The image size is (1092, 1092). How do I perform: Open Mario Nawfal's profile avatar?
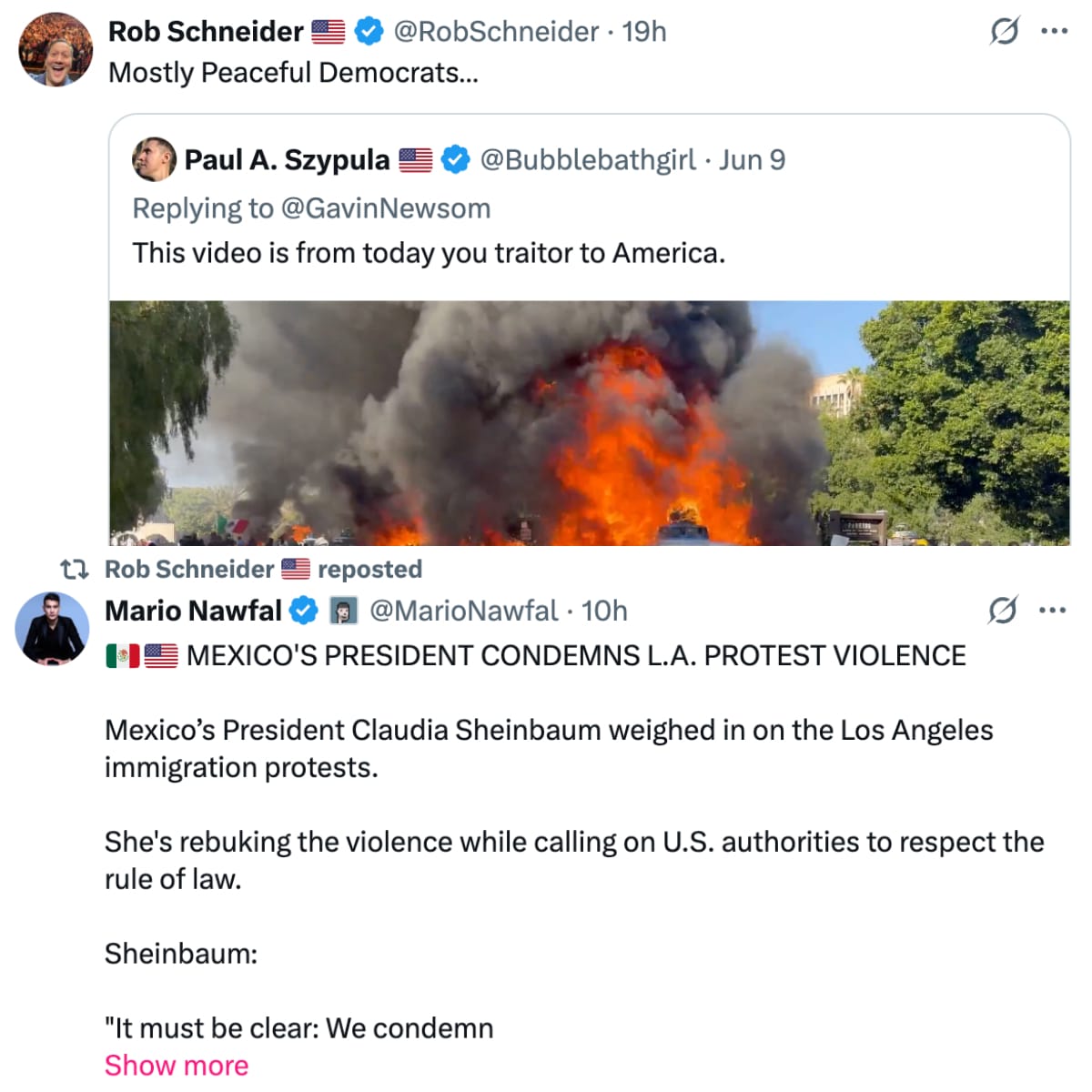(x=52, y=629)
